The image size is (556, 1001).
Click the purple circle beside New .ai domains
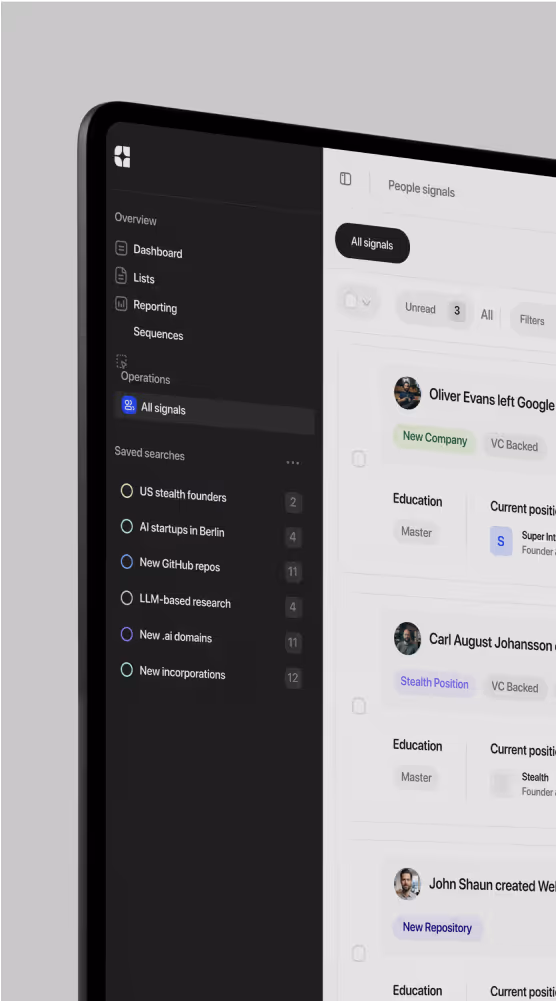point(127,634)
